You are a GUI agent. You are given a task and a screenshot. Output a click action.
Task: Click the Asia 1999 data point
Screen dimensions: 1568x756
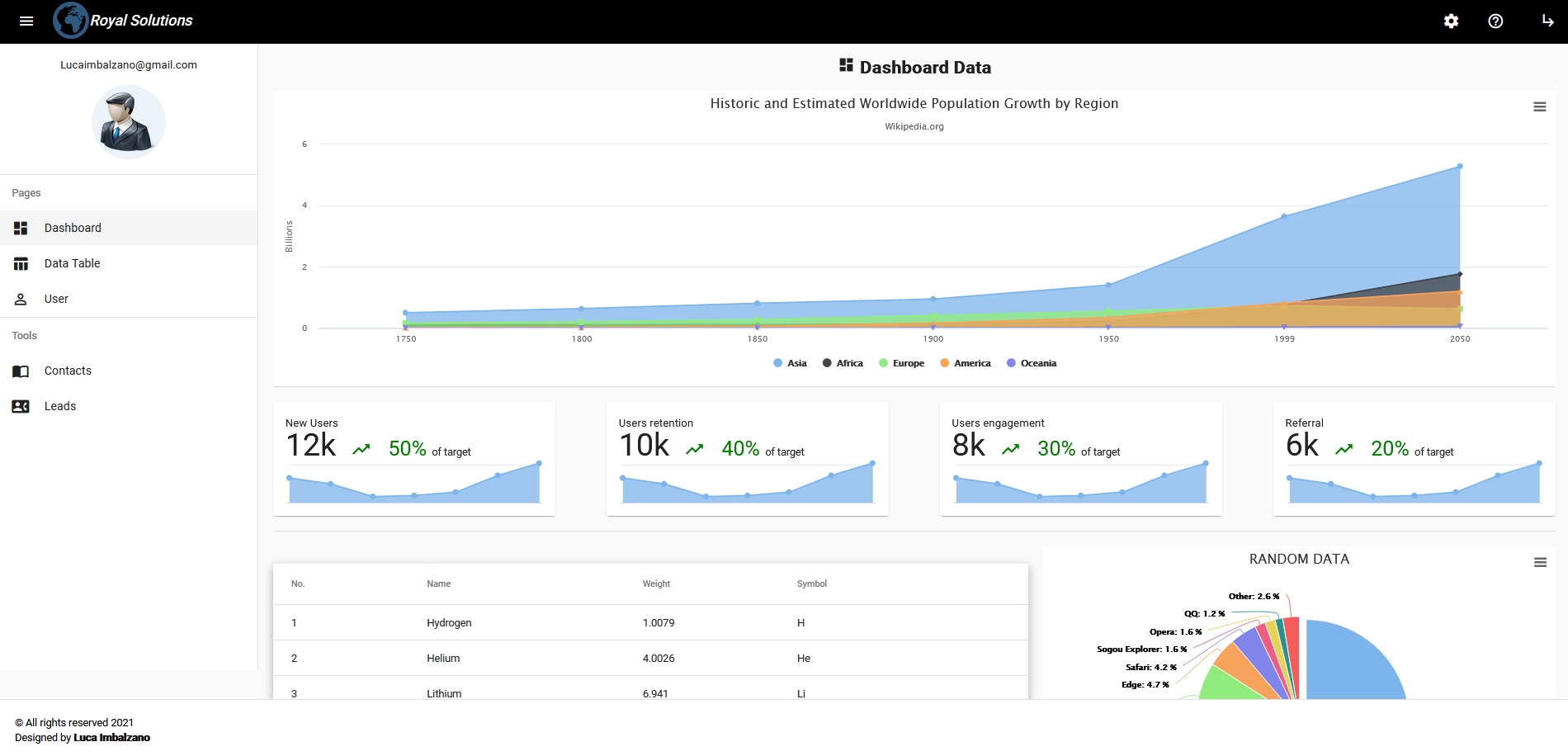1284,217
